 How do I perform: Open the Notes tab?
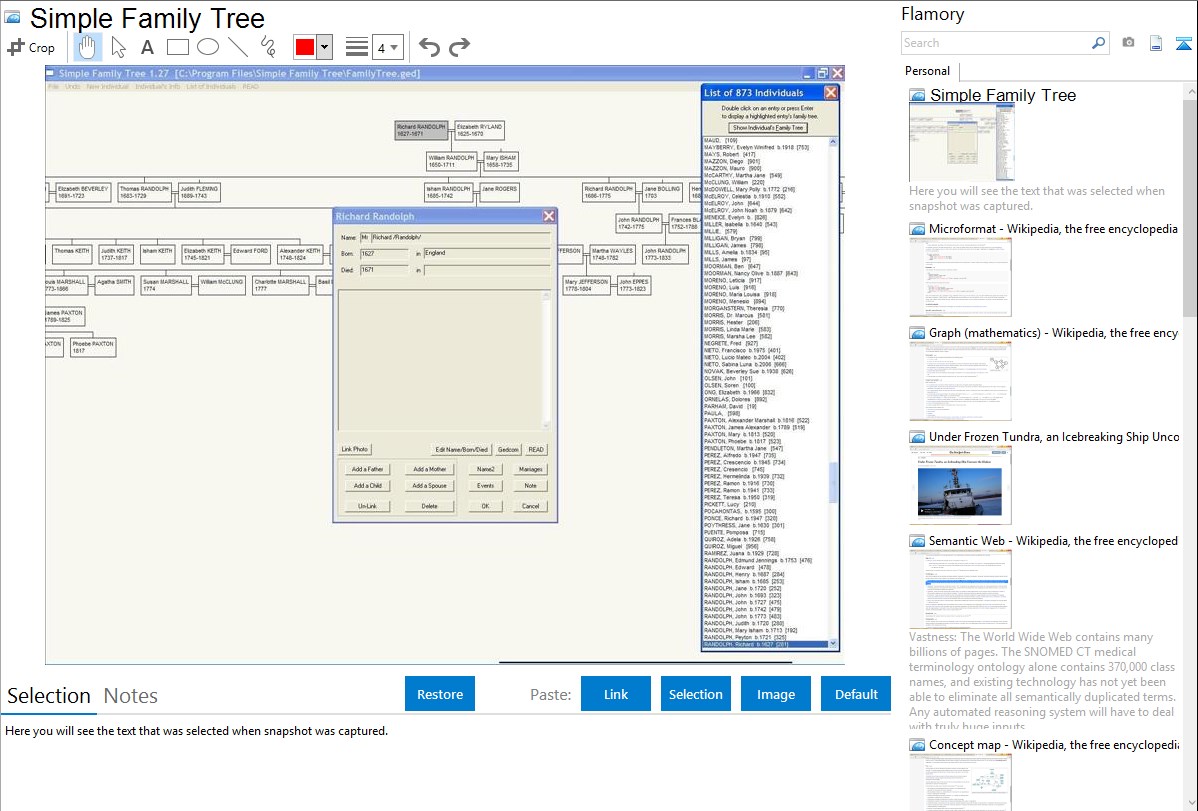131,696
